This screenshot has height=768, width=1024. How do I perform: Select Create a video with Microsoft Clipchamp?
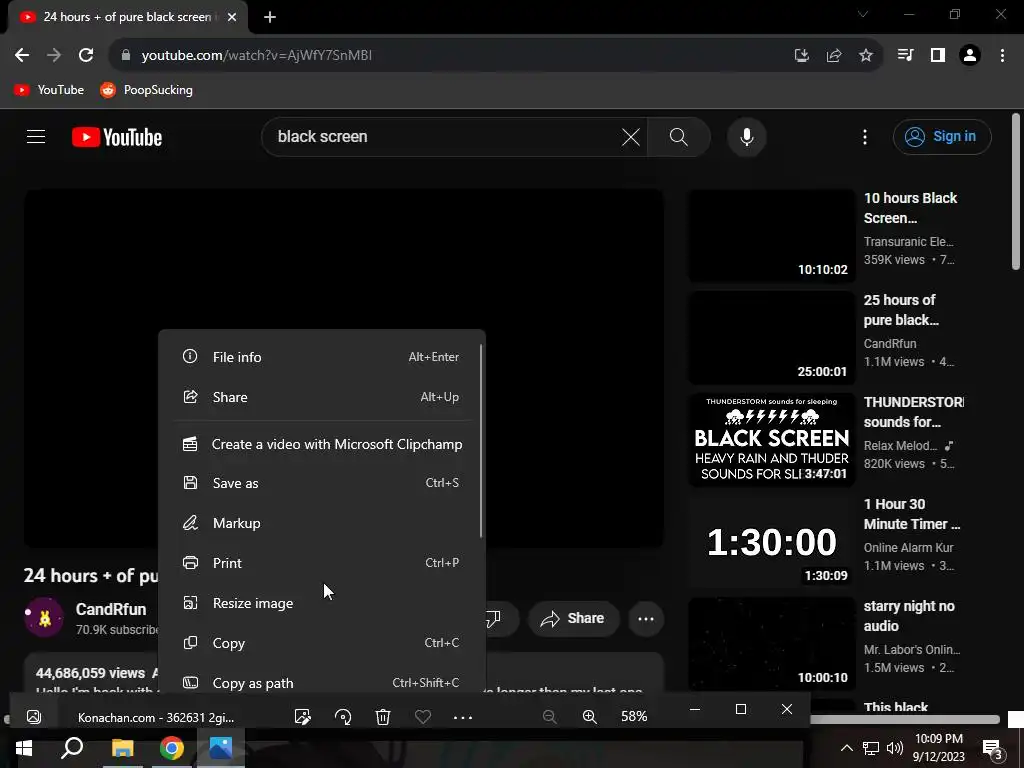click(x=321, y=444)
